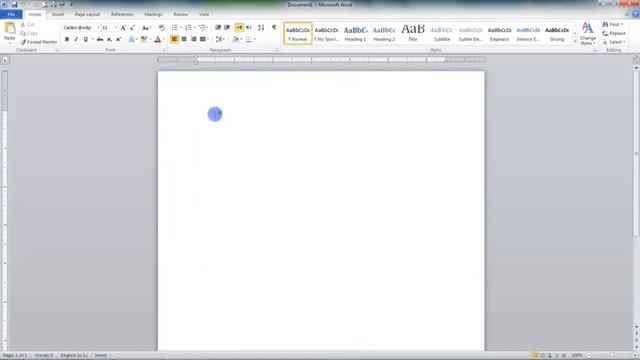Open the Select dropdown in Editing

point(614,42)
